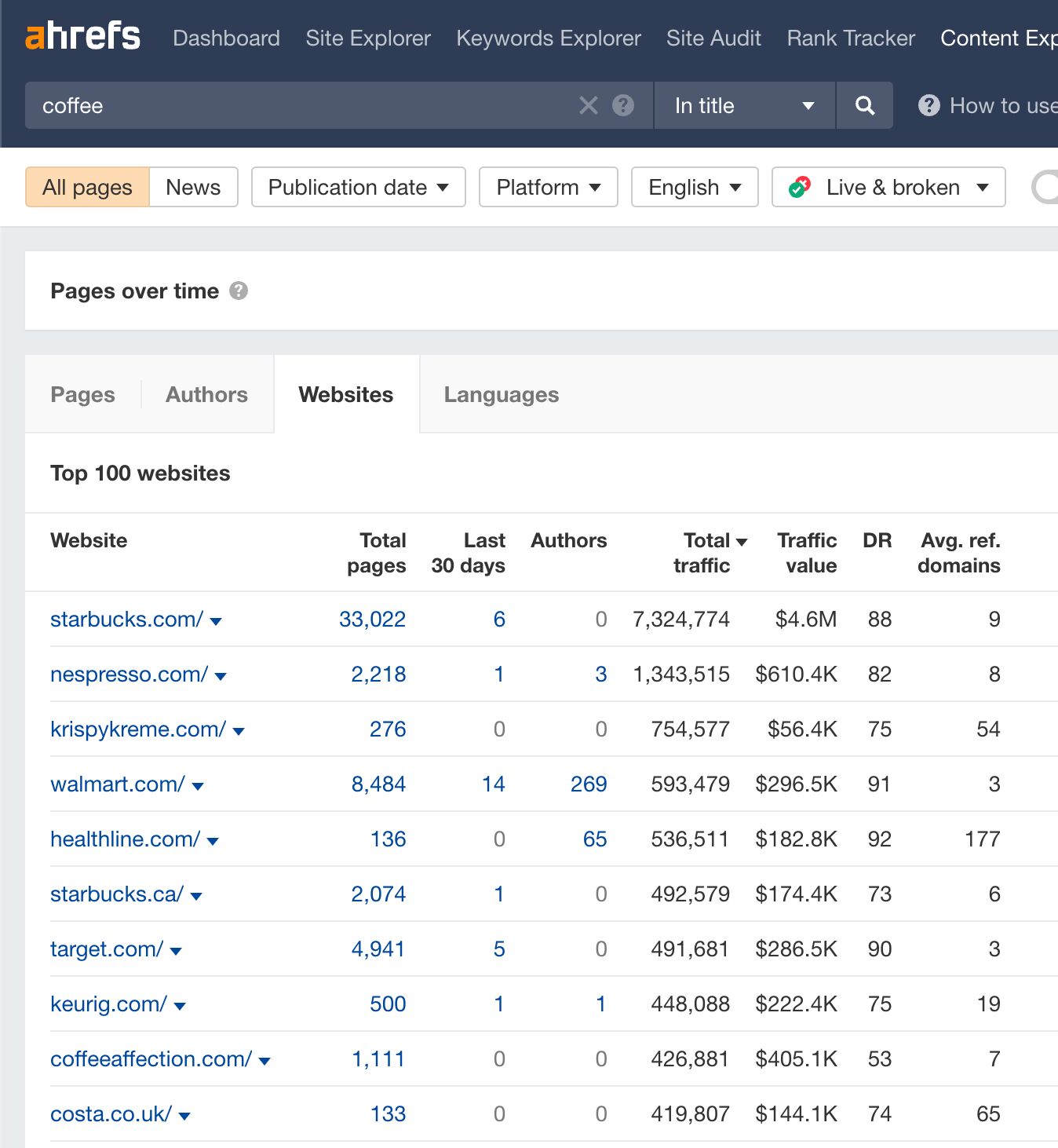The width and height of the screenshot is (1058, 1148).
Task: Select the All pages filter
Action: tap(86, 187)
